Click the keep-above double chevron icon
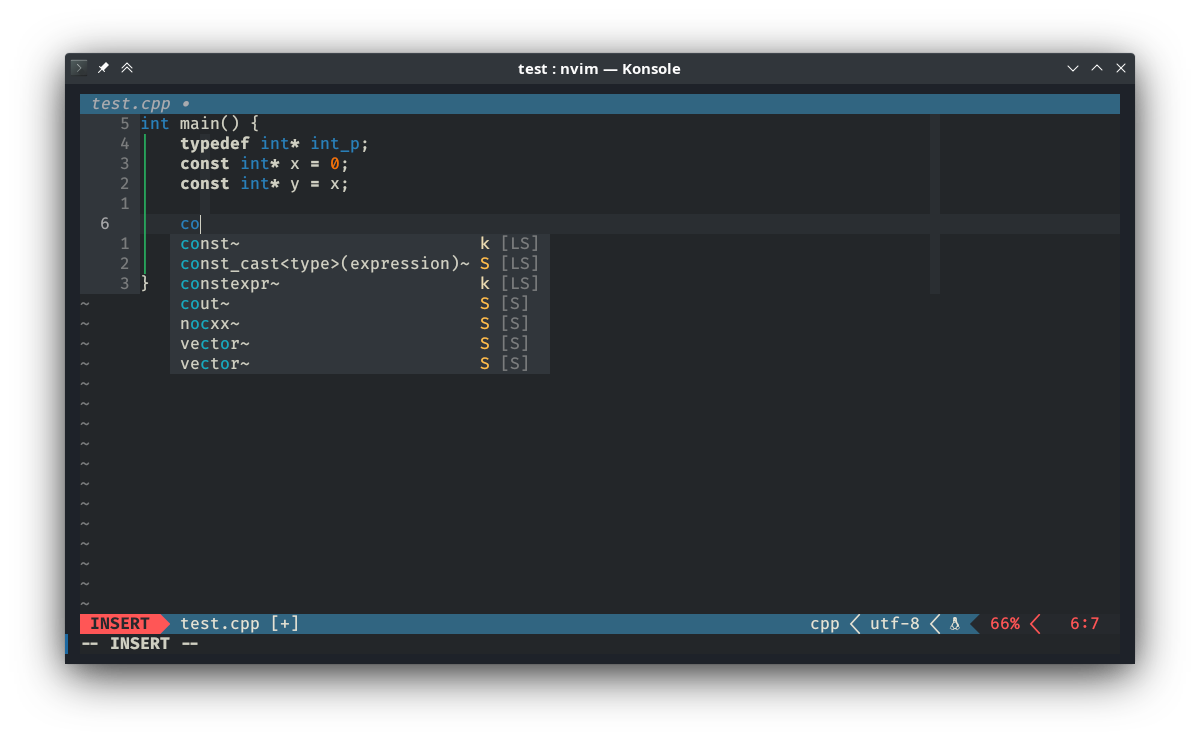Image resolution: width=1200 pixels, height=741 pixels. [x=127, y=68]
